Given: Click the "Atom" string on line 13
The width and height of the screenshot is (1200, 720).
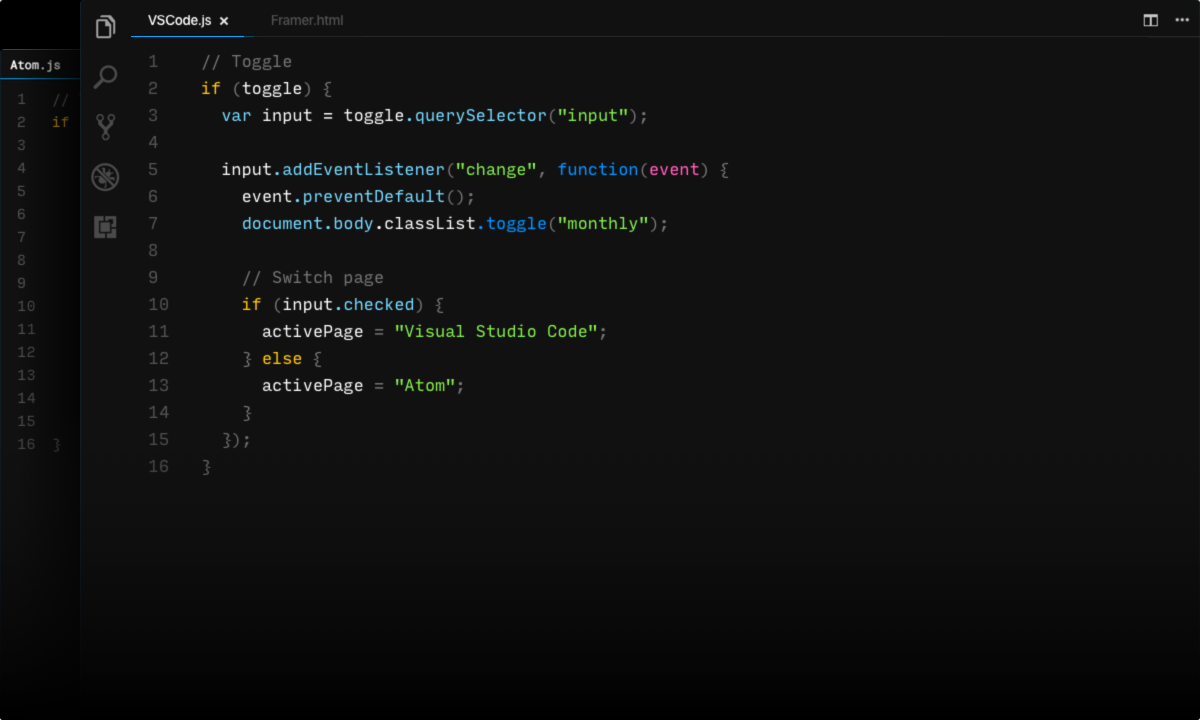Looking at the screenshot, I should pyautogui.click(x=425, y=386).
